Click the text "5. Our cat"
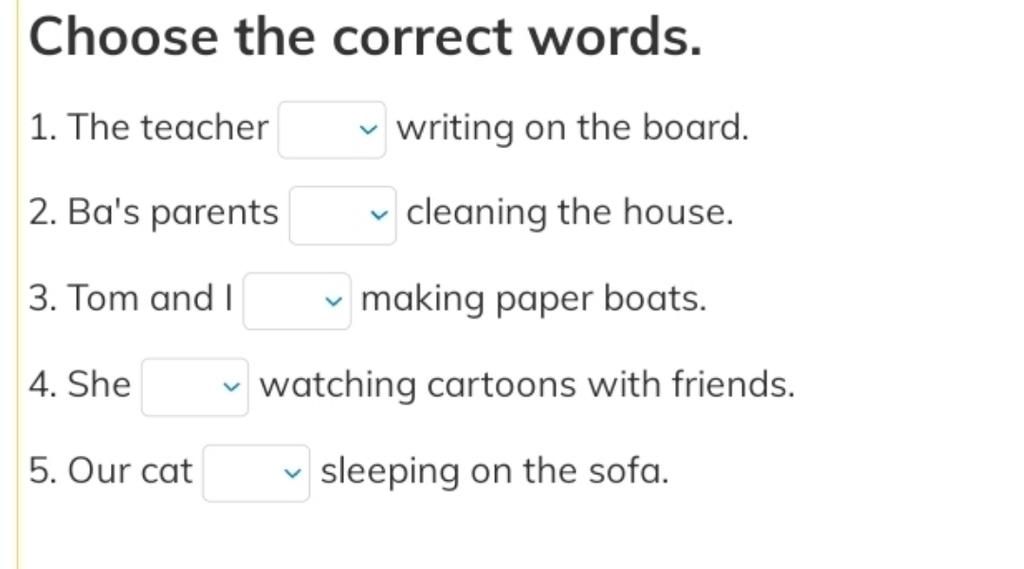1024x569 pixels. (110, 471)
